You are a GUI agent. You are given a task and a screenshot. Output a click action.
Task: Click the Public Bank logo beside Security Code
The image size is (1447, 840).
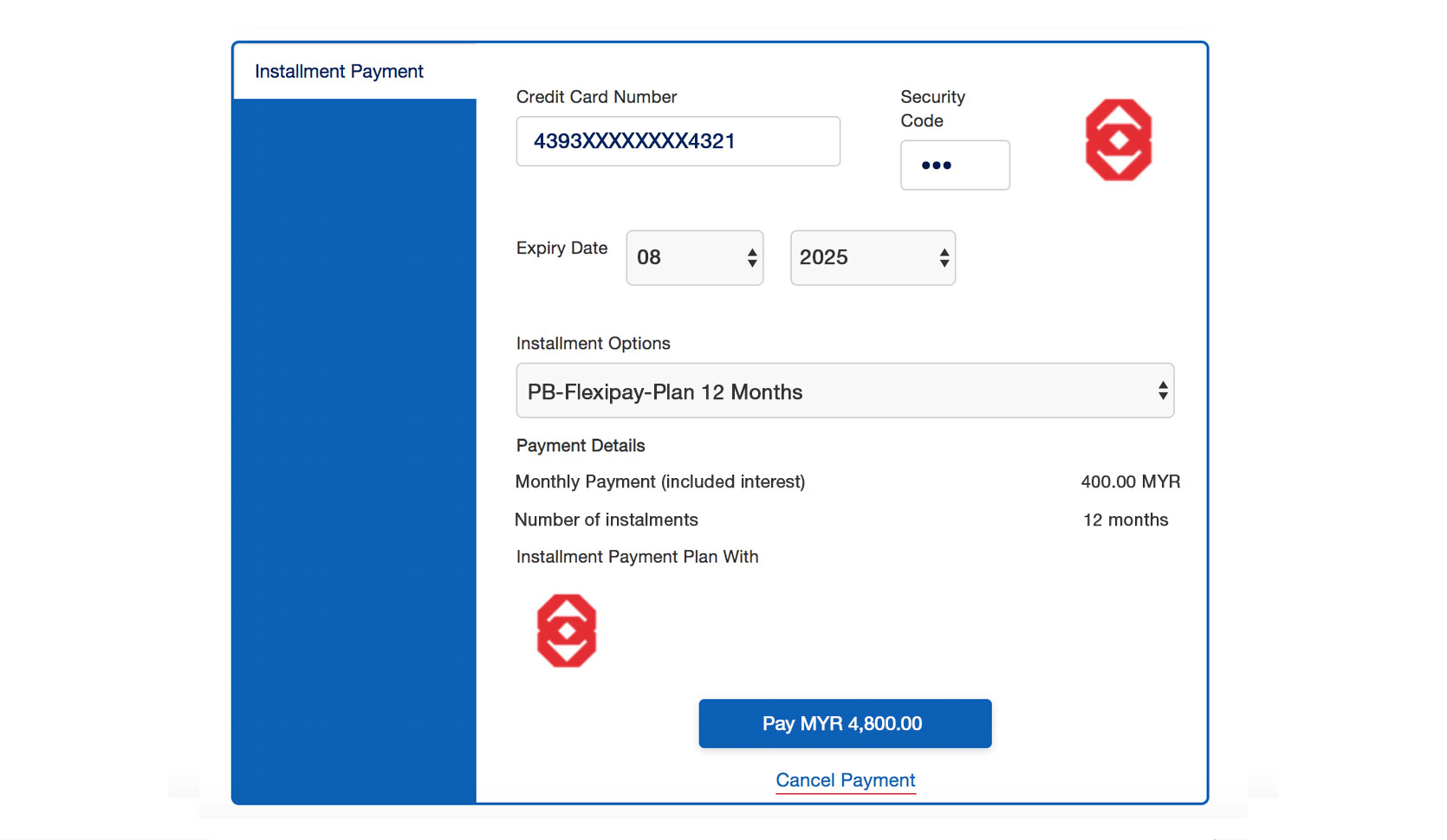coord(1119,139)
